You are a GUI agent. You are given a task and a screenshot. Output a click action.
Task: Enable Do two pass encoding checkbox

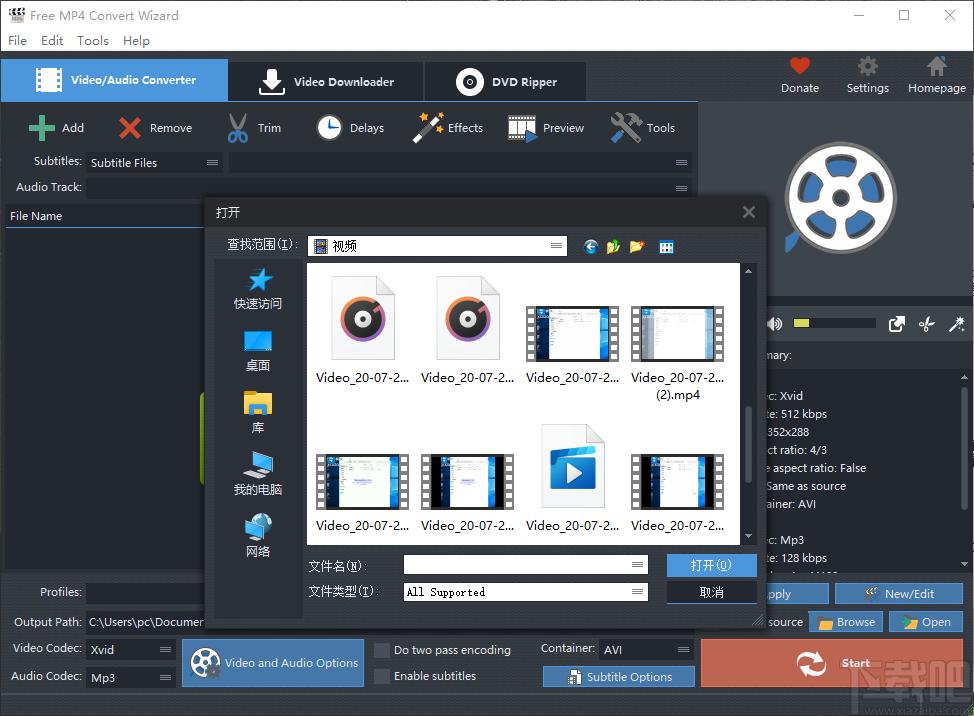[382, 650]
